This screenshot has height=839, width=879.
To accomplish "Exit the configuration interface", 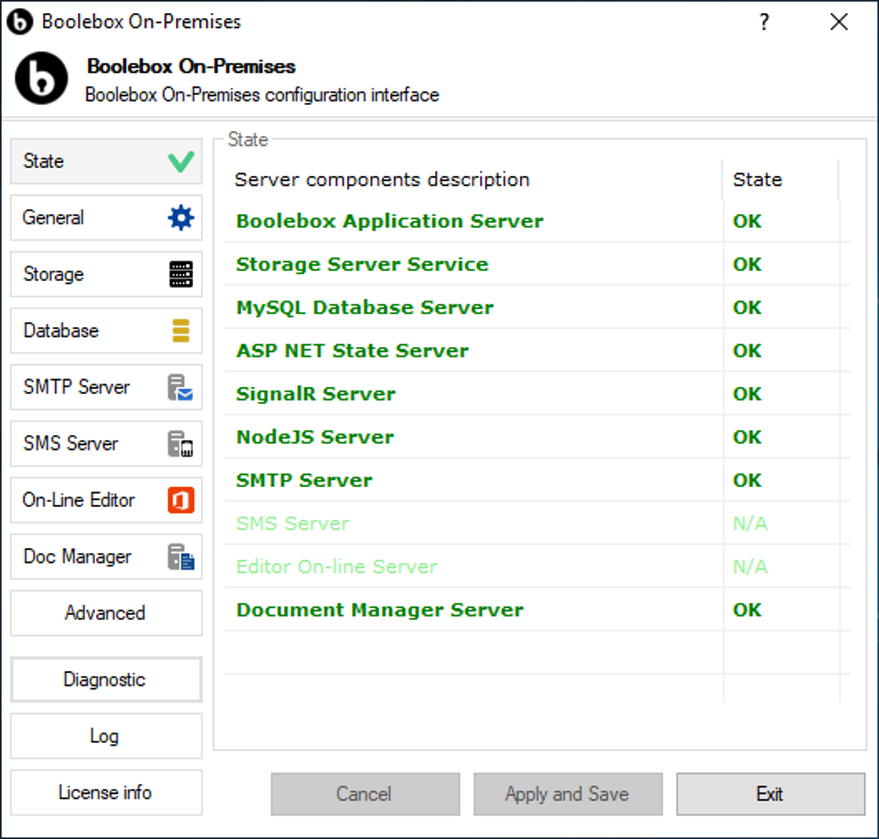I will (x=771, y=794).
